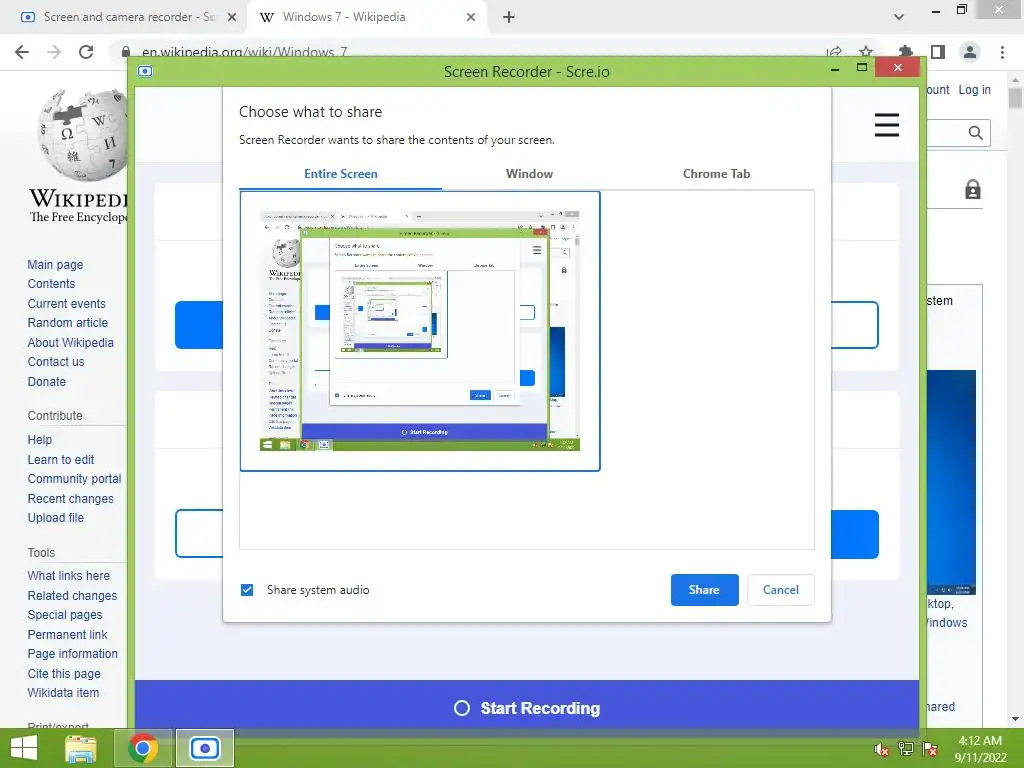The width and height of the screenshot is (1024, 768).
Task: Share this page icon in Chrome
Action: point(834,52)
